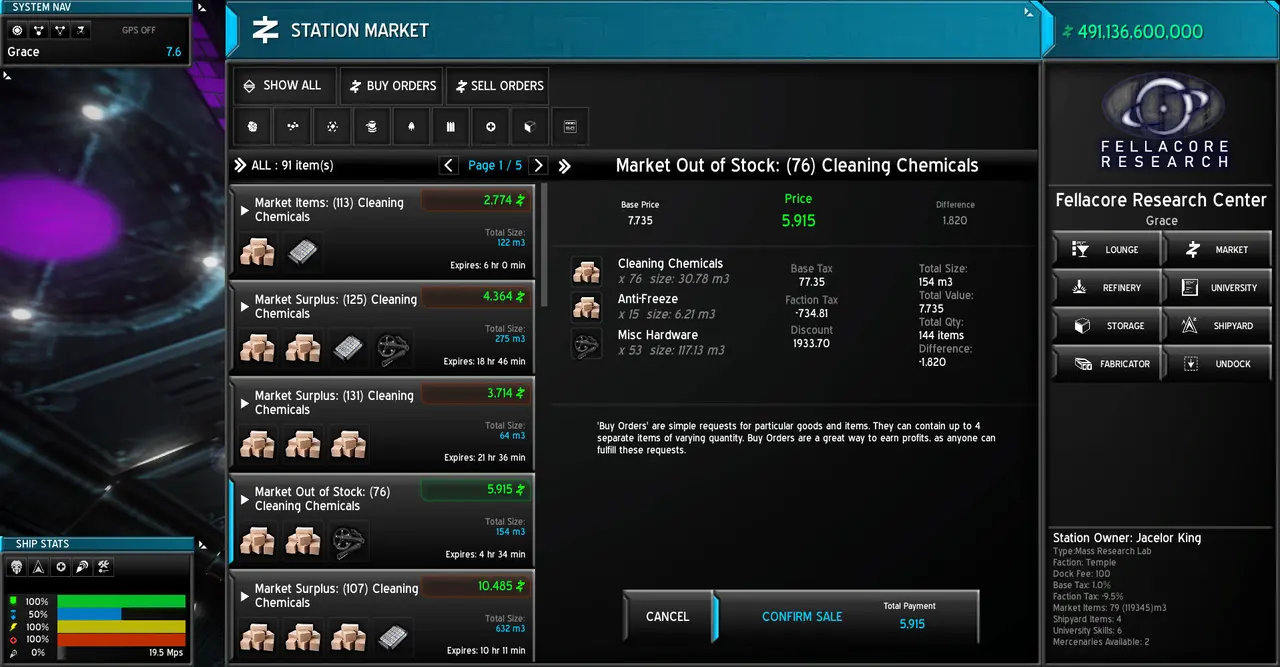The height and width of the screenshot is (667, 1280).
Task: Confirm the sale for 5,915
Action: point(847,617)
